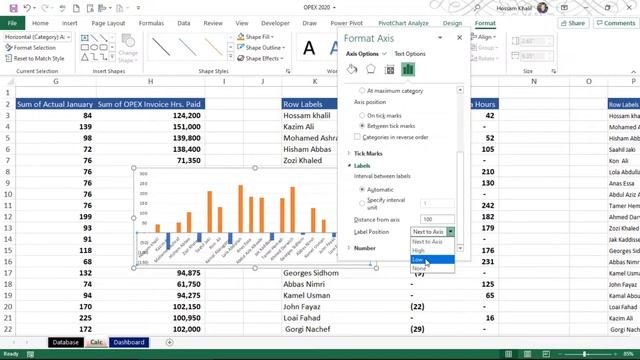Choose Next to Axis label position
This screenshot has width=640, height=360.
point(432,242)
